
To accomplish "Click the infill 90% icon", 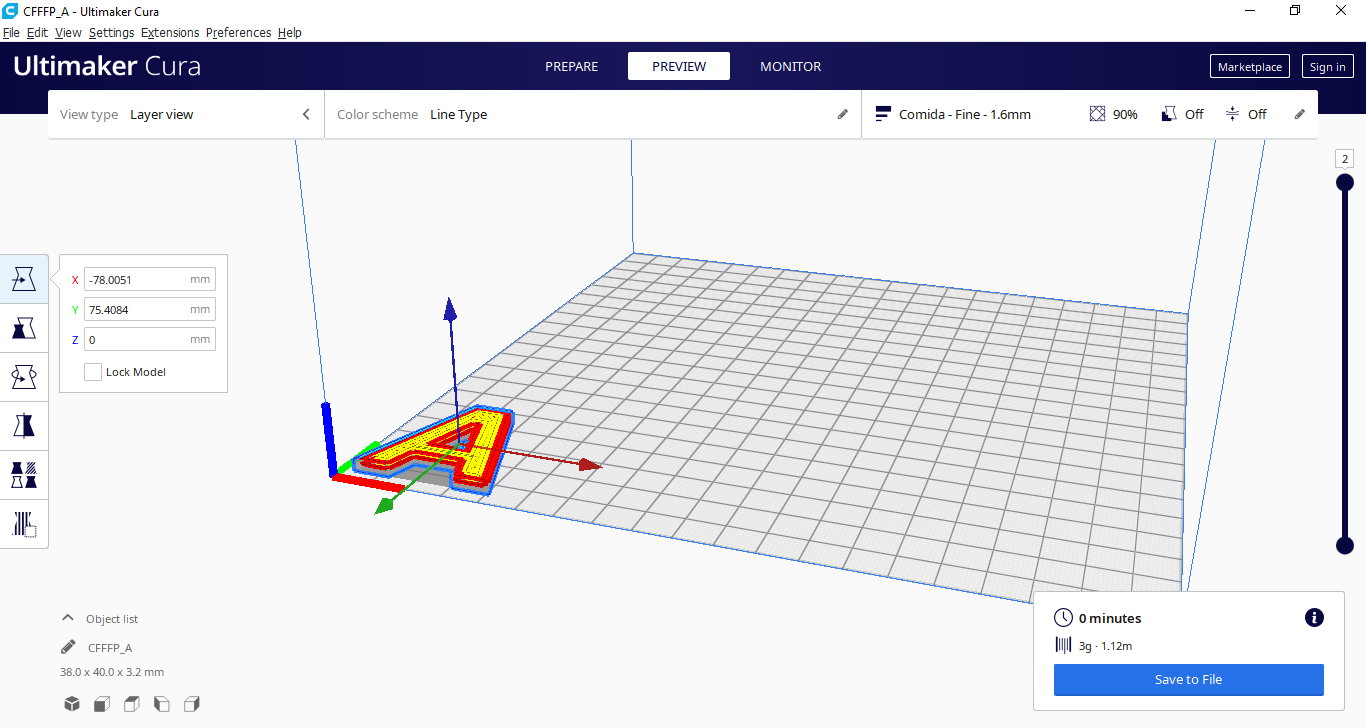I will tap(1097, 114).
